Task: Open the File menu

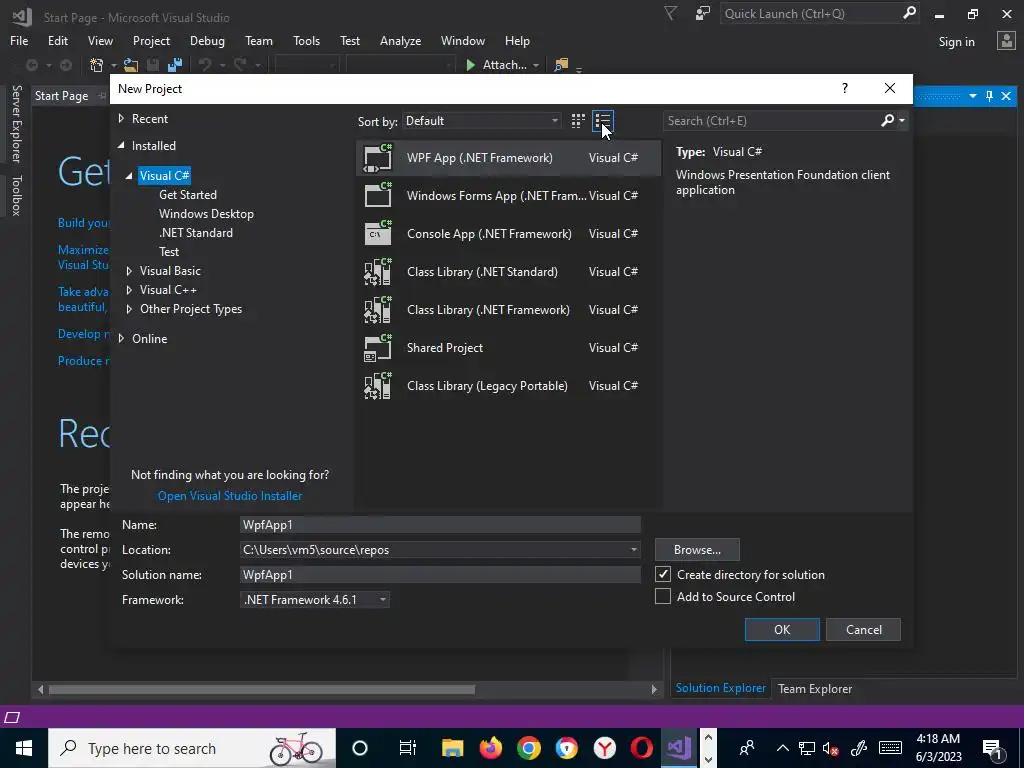Action: [19, 40]
